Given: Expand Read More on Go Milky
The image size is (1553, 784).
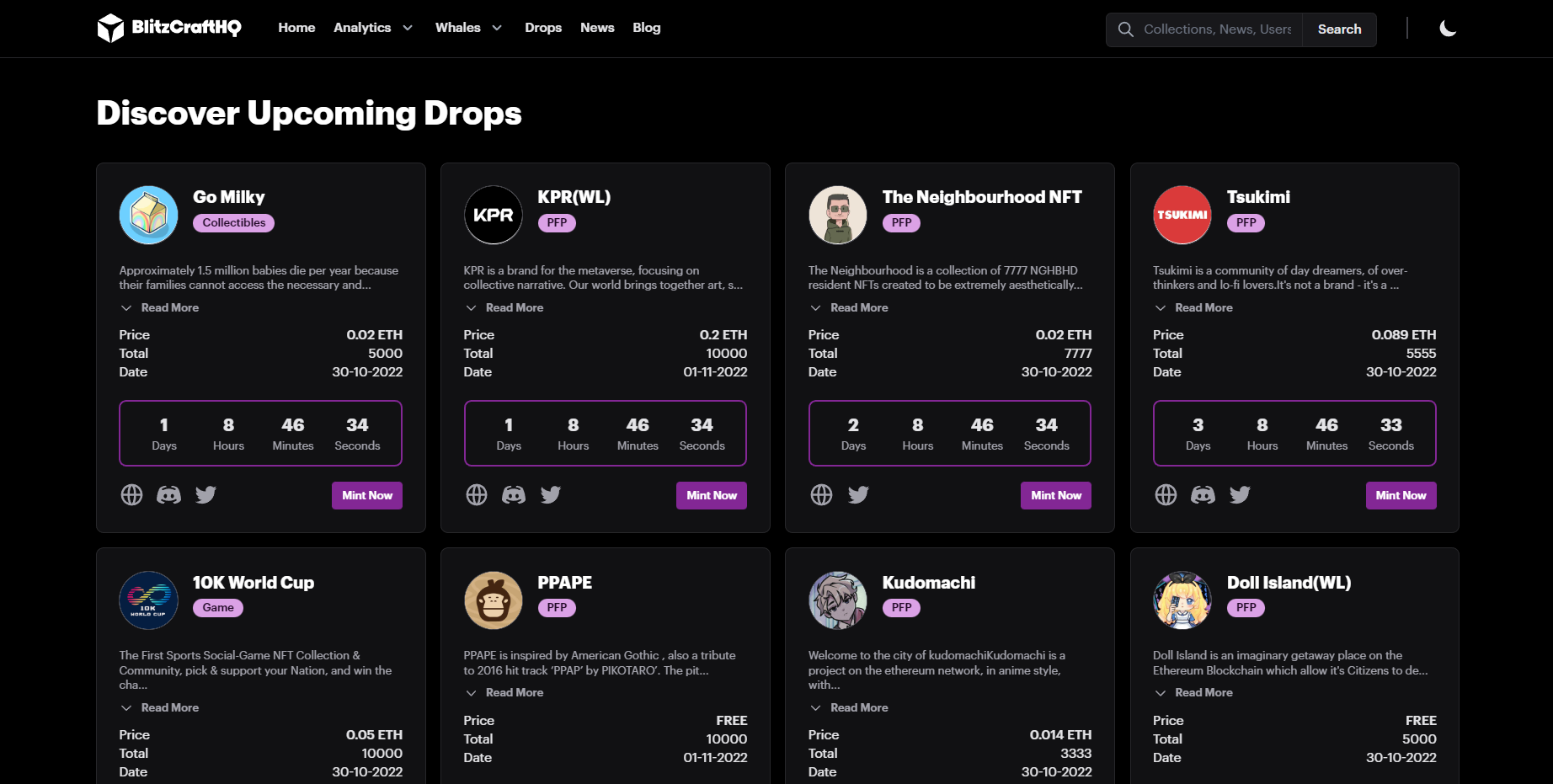Looking at the screenshot, I should click(160, 307).
